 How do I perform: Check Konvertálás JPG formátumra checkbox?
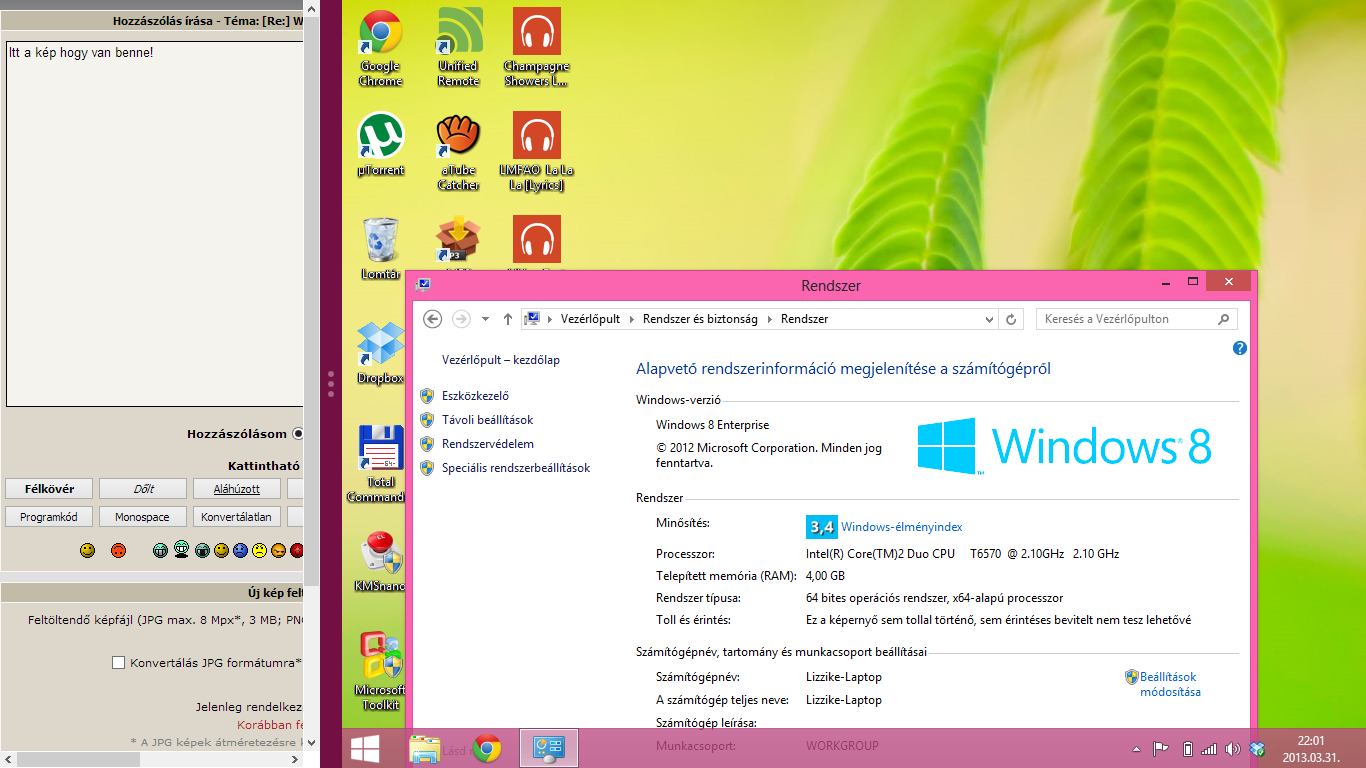point(119,662)
